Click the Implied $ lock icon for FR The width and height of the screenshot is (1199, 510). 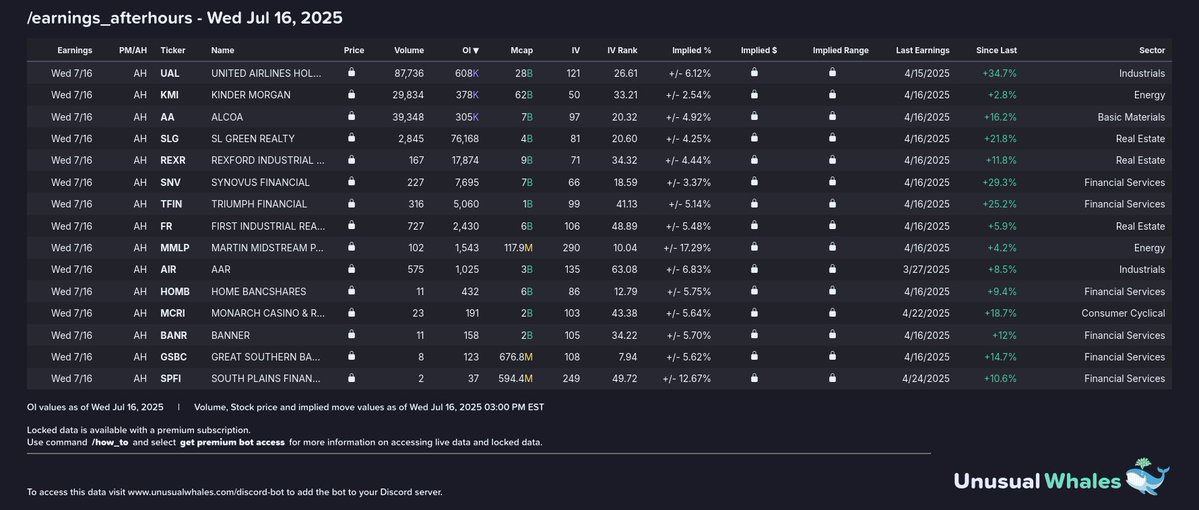click(x=754, y=226)
